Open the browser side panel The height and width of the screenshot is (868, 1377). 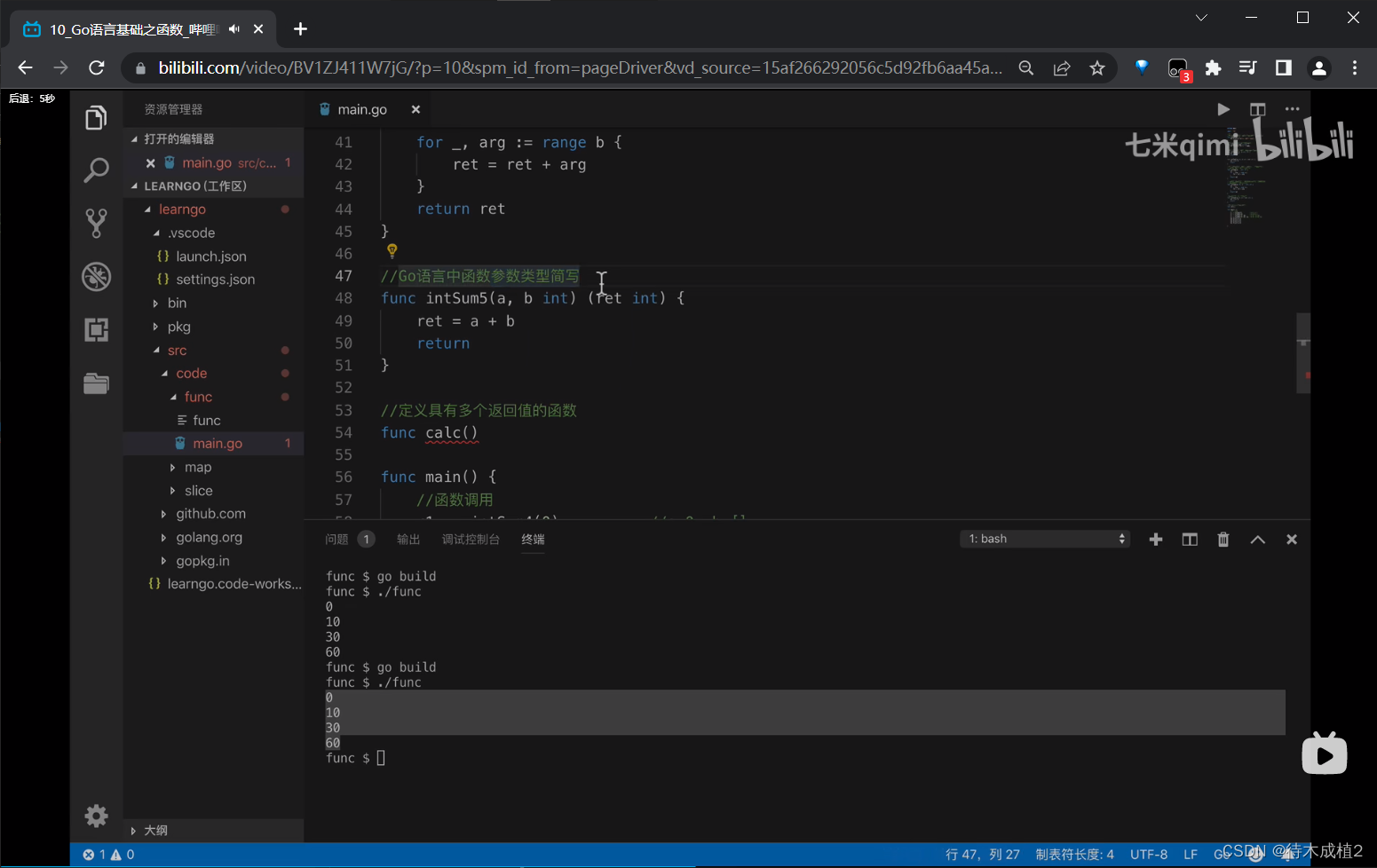(x=1284, y=67)
